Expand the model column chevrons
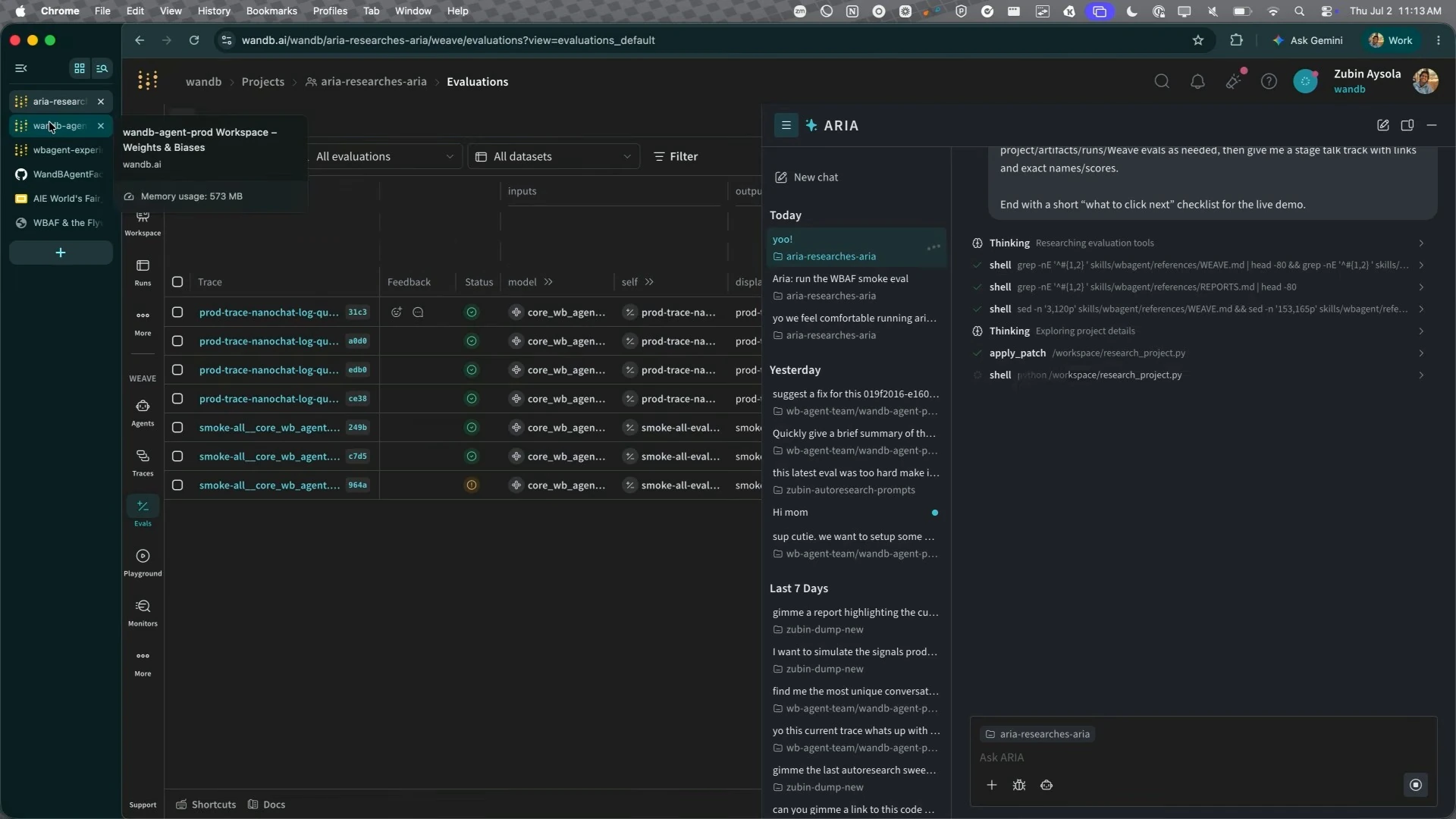The image size is (1456, 819). click(x=548, y=282)
